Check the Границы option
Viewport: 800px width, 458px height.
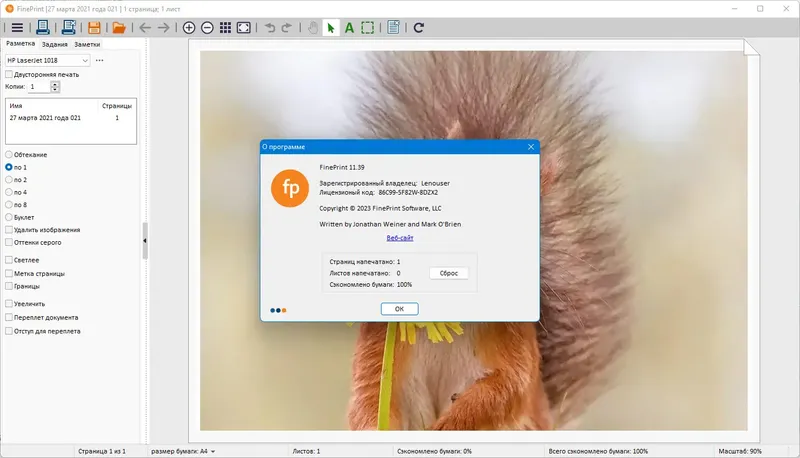point(9,286)
